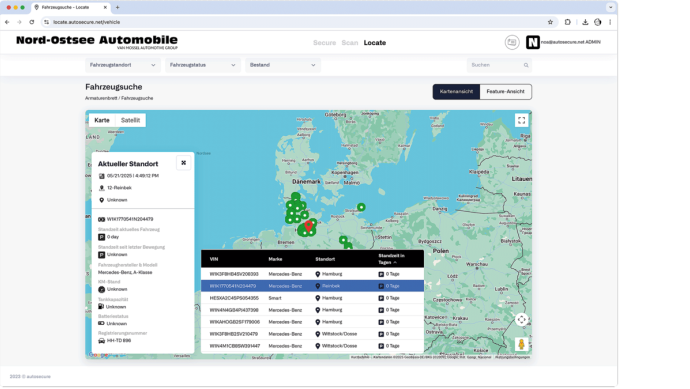The height and width of the screenshot is (389, 690).
Task: Click the Street View pegman icon
Action: 521,344
